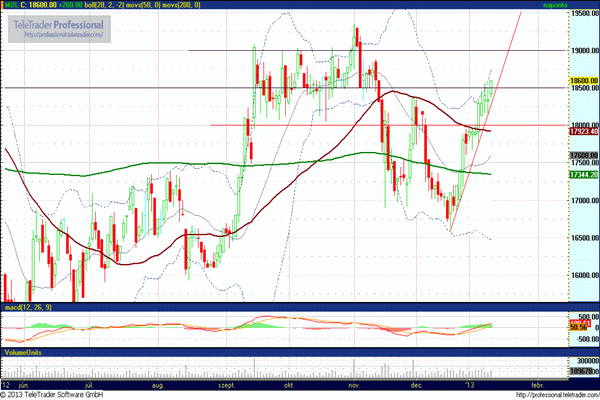
Task: Click the MOL ticker symbol in header
Action: coord(9,5)
